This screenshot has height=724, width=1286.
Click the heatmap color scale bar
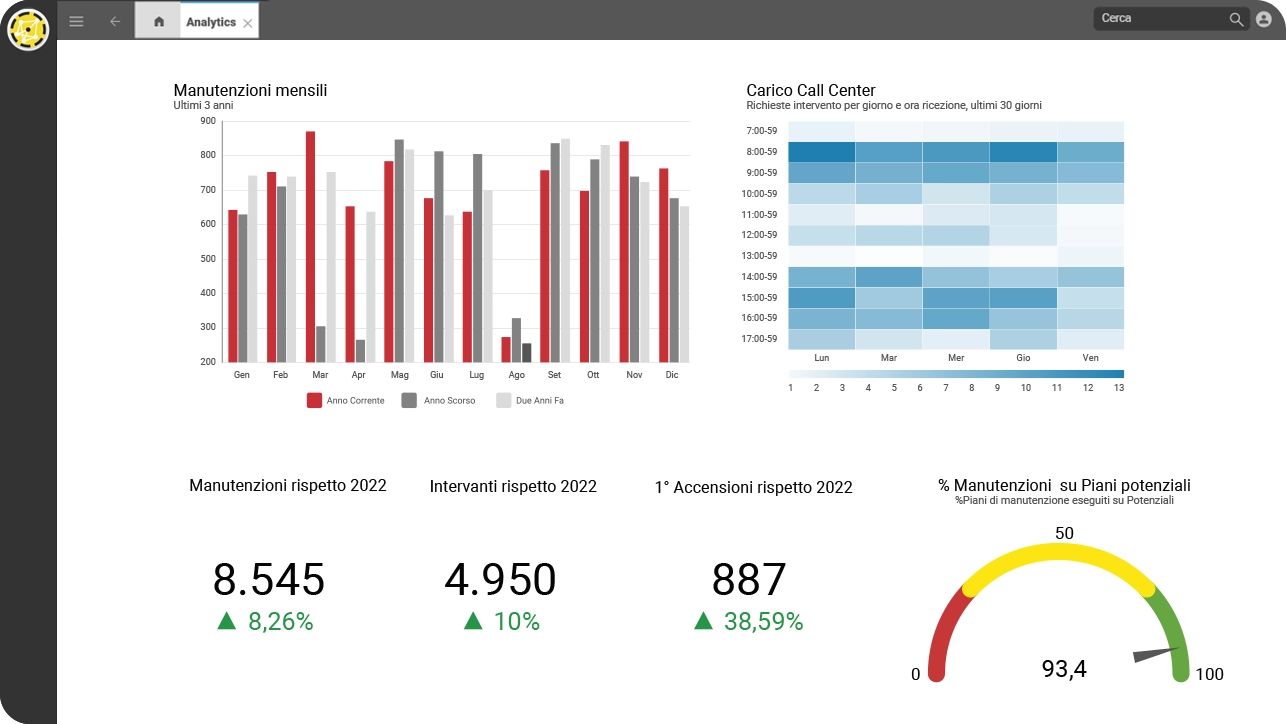956,374
